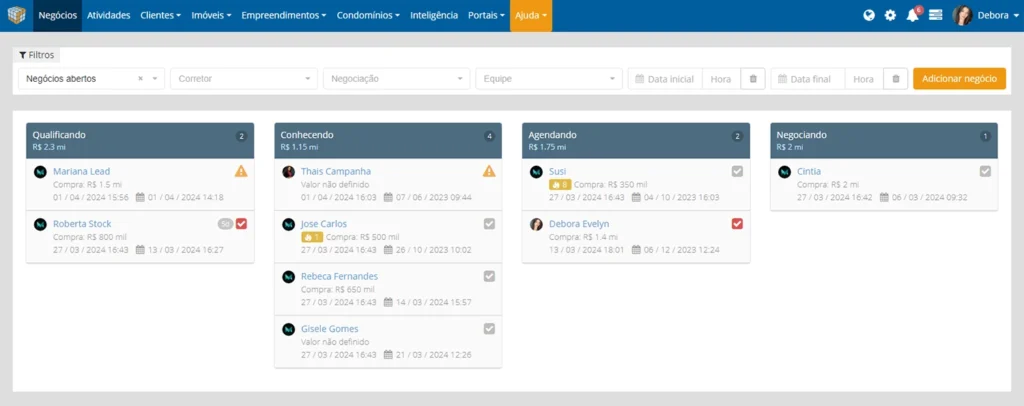Screen dimensions: 1024x406
Task: Open Debora user menu
Action: pyautogui.click(x=997, y=16)
